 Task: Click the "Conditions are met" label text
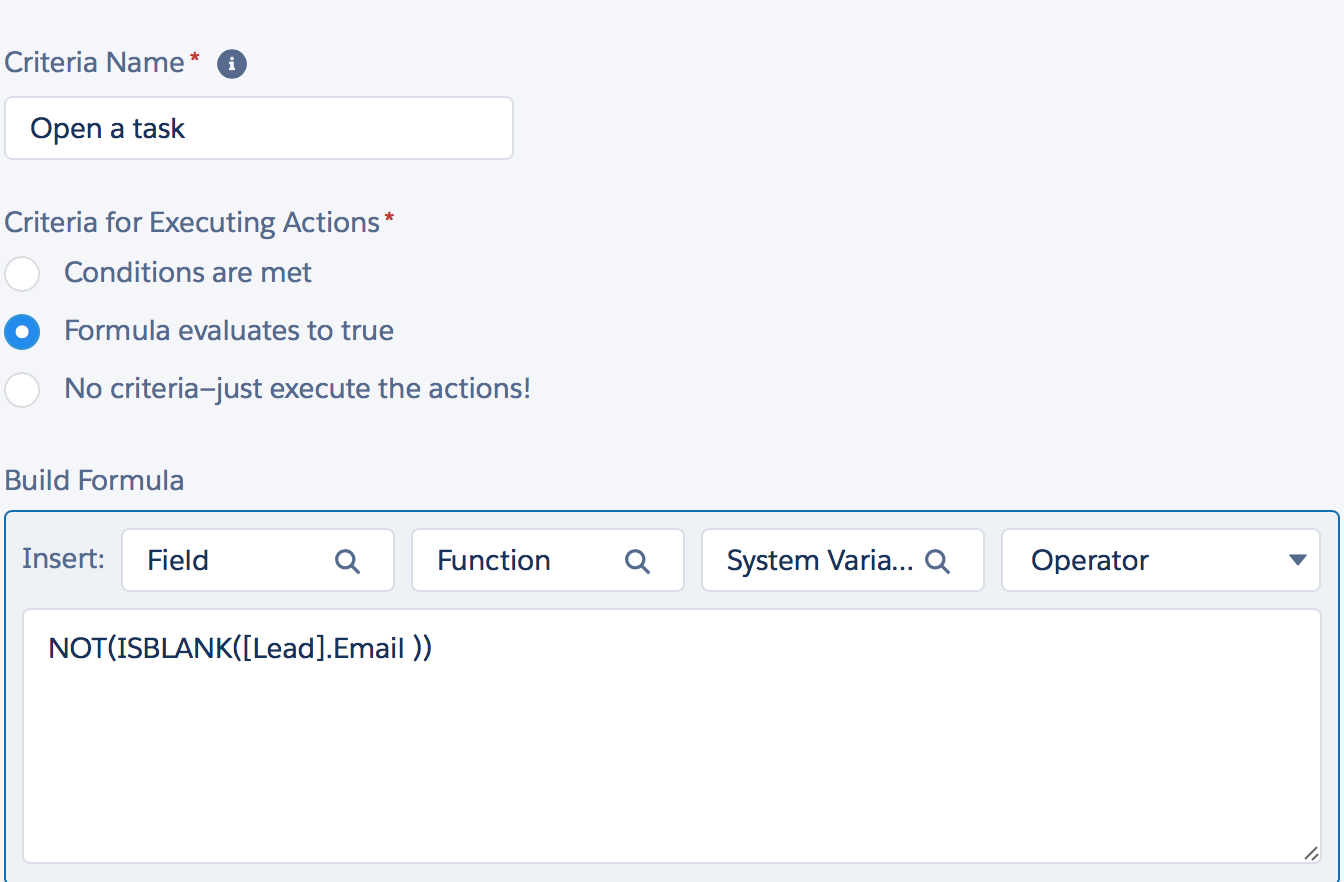click(188, 273)
